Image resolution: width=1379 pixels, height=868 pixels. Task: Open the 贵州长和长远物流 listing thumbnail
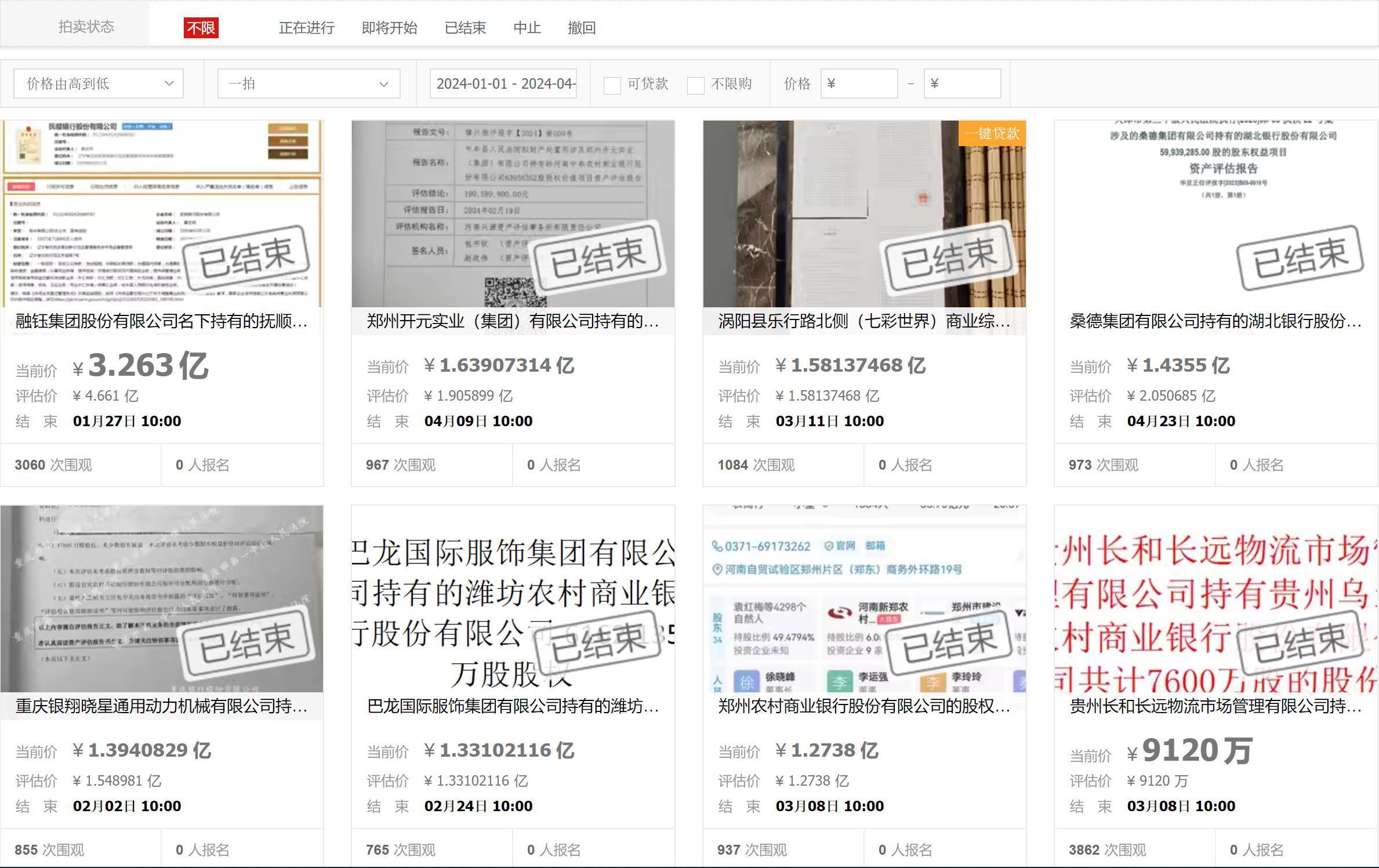[x=1216, y=599]
